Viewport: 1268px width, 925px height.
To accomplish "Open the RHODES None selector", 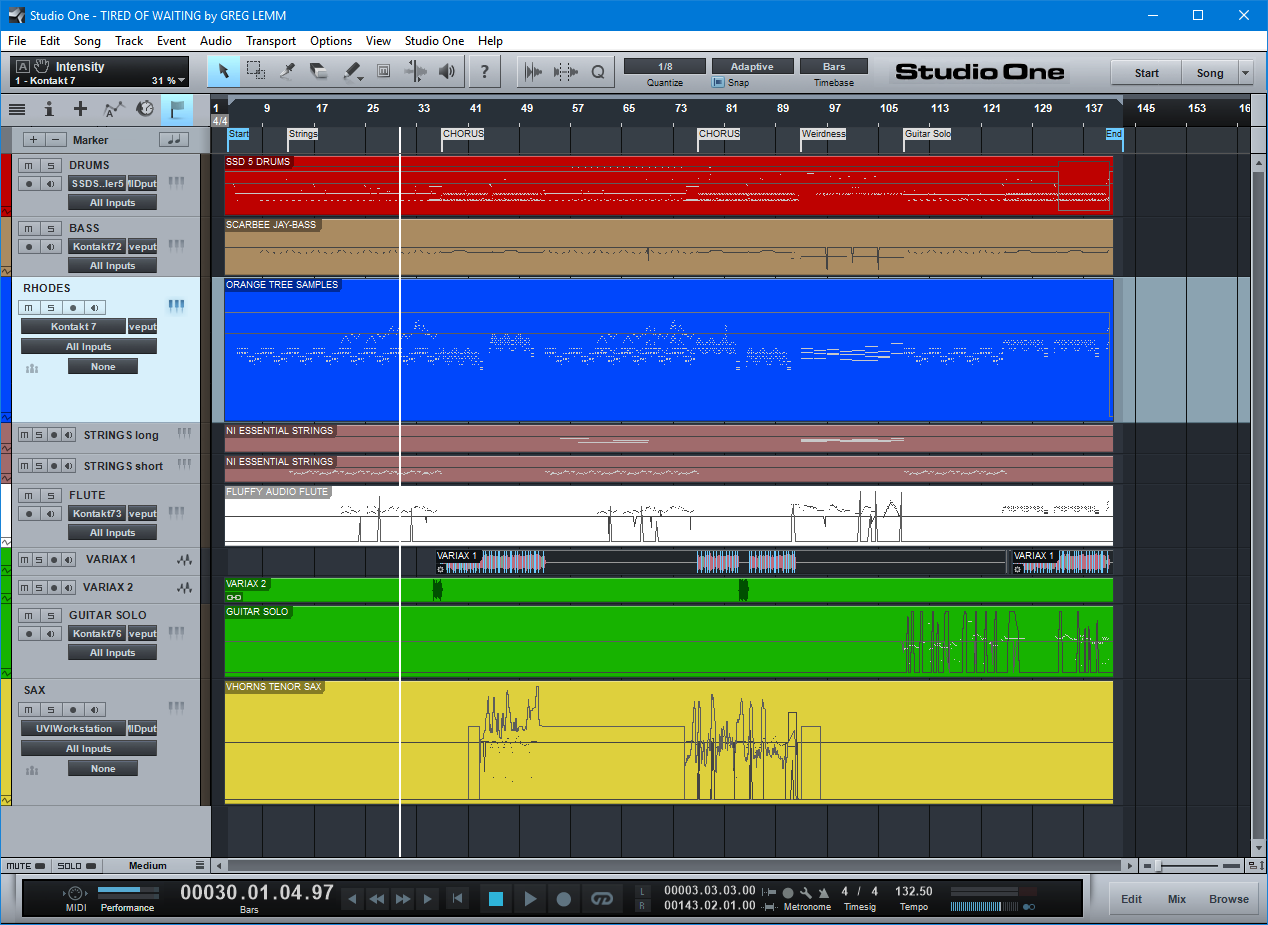I will pos(103,367).
